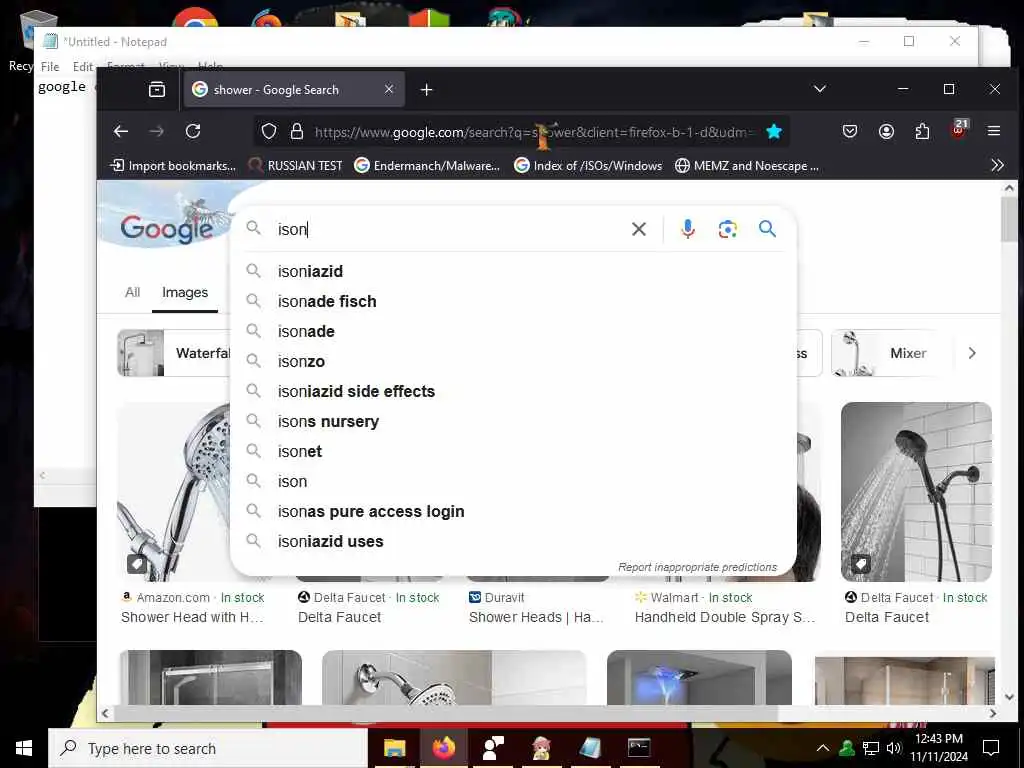Select the Waterfall filter chip
Viewport: 1024px width, 768px height.
pos(174,353)
